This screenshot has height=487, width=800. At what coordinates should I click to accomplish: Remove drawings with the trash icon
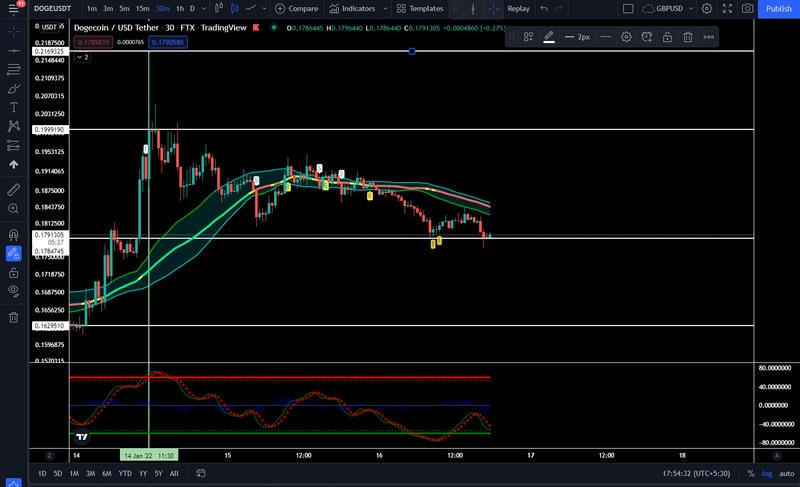click(x=14, y=317)
